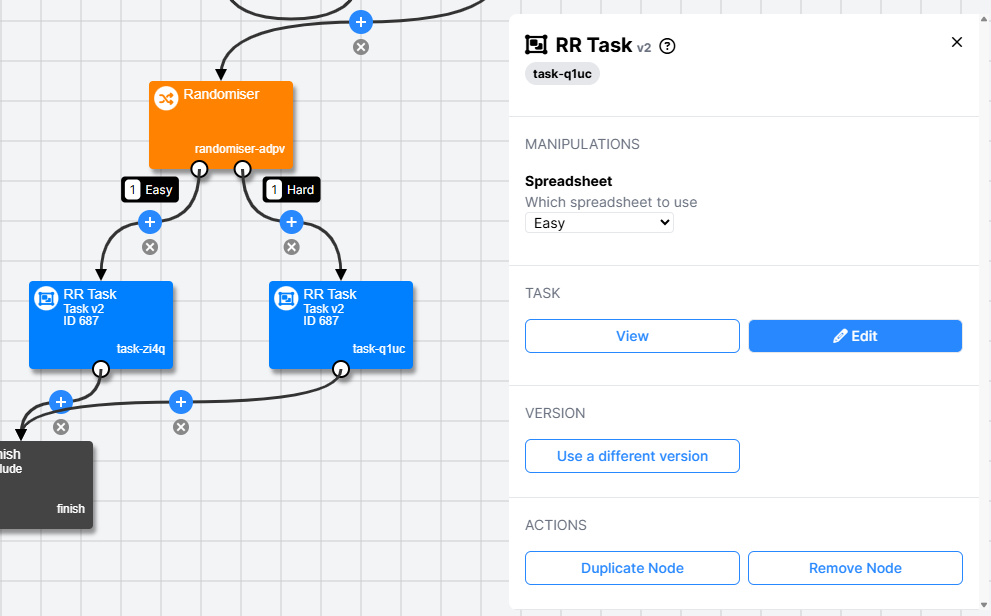Click Use a different version

tap(632, 456)
